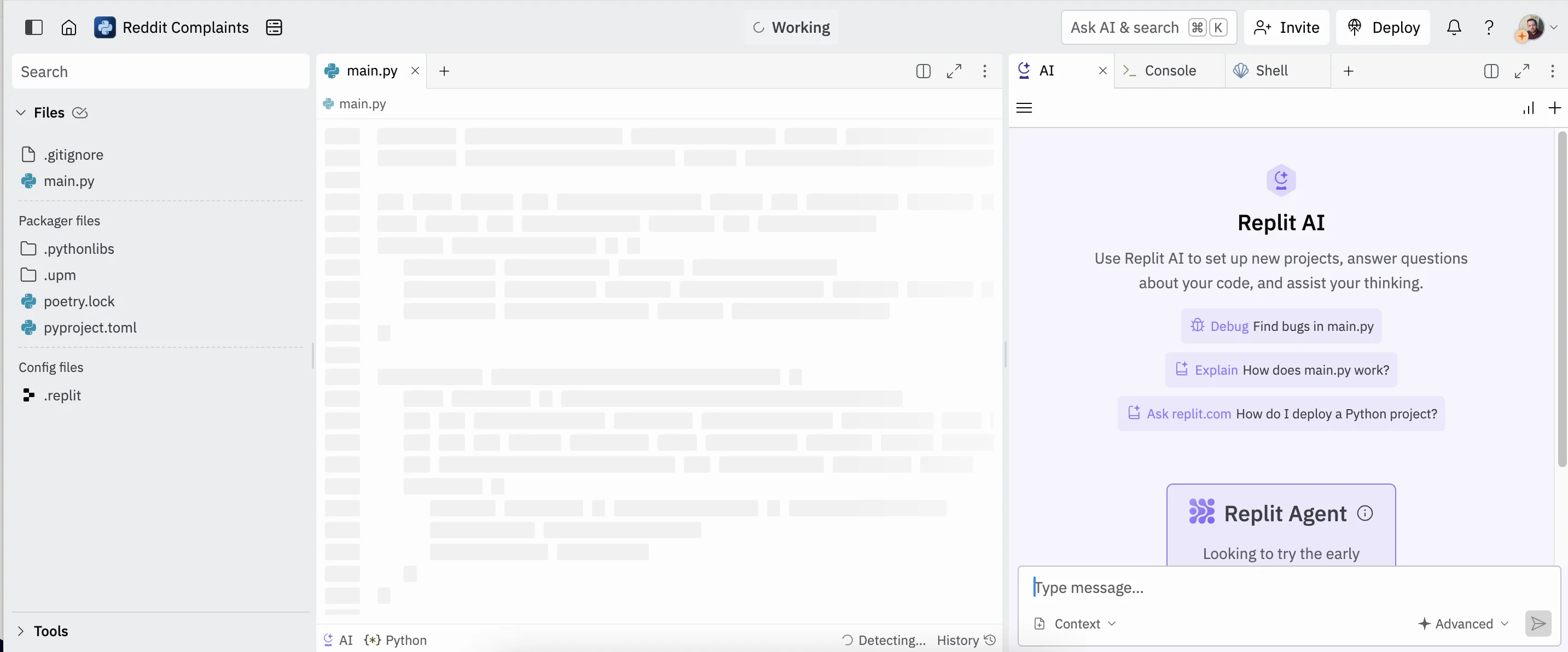Click the Deploy button
This screenshot has height=652, width=1568.
(1383, 27)
